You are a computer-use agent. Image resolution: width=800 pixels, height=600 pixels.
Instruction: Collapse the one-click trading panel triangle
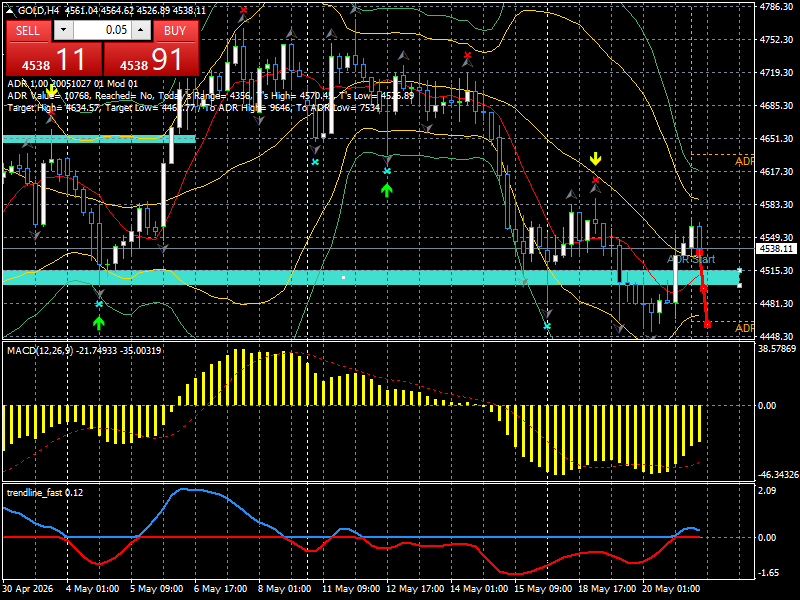(10, 11)
